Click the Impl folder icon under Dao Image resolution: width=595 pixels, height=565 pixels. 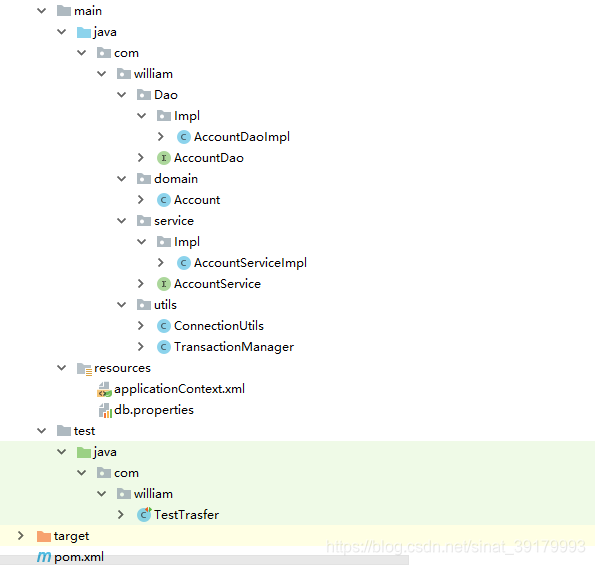pos(164,115)
